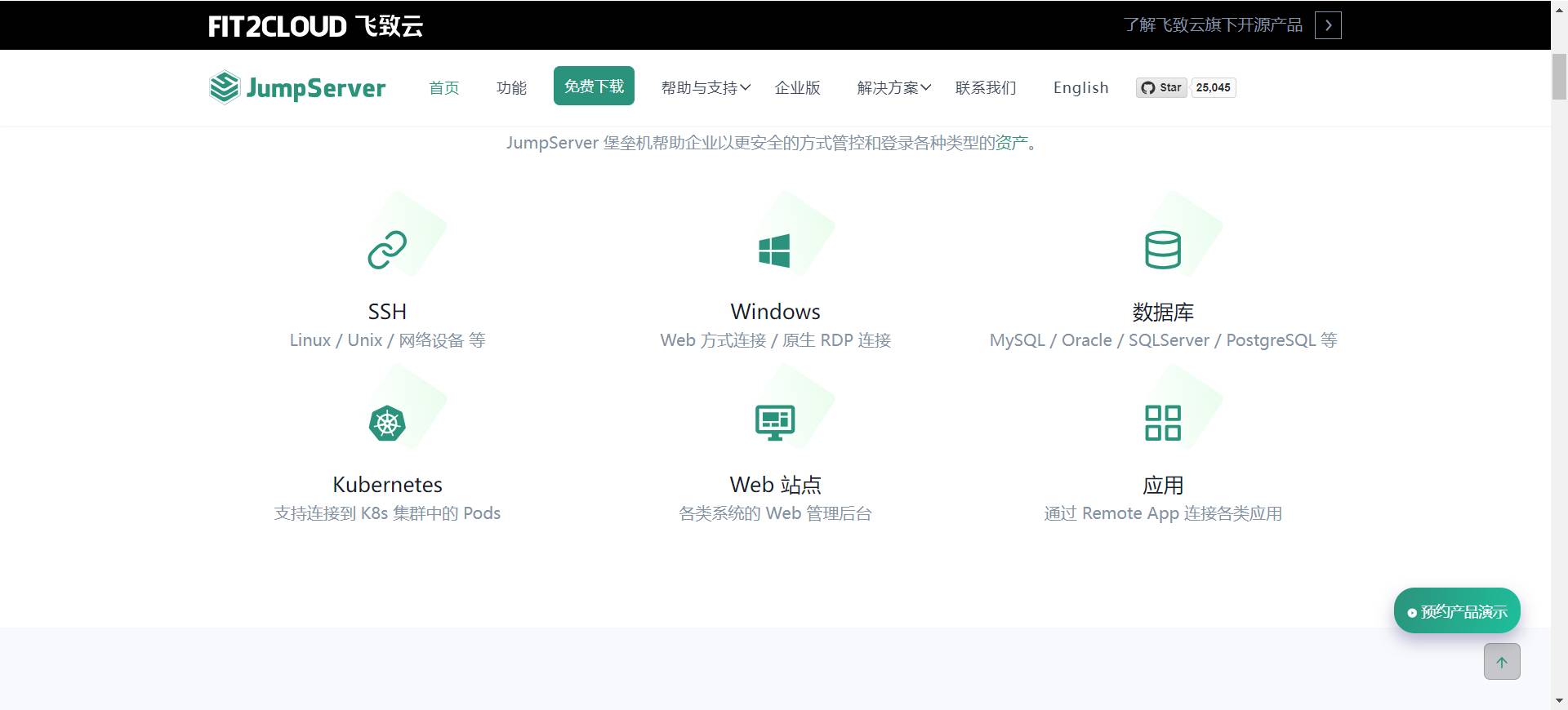The height and width of the screenshot is (710, 1568).
Task: Click the JumpServer logo
Action: coord(297,87)
